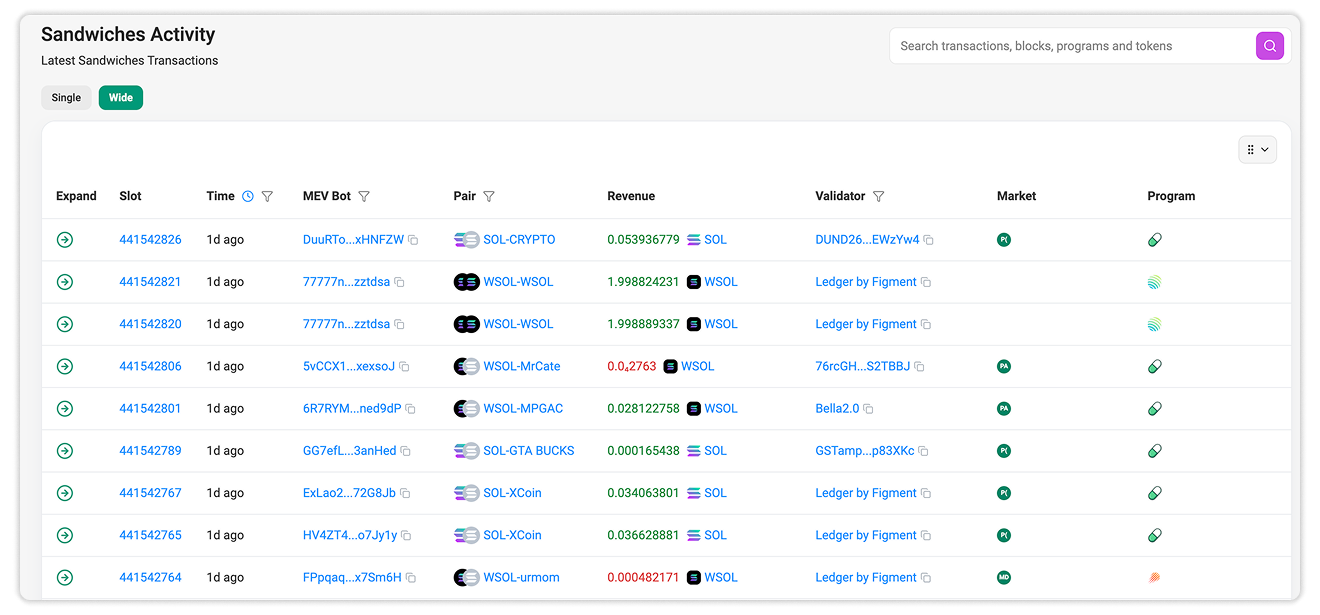This screenshot has height=615, width=1320.
Task: Expand the row for slot 441542801
Action: pyautogui.click(x=65, y=408)
